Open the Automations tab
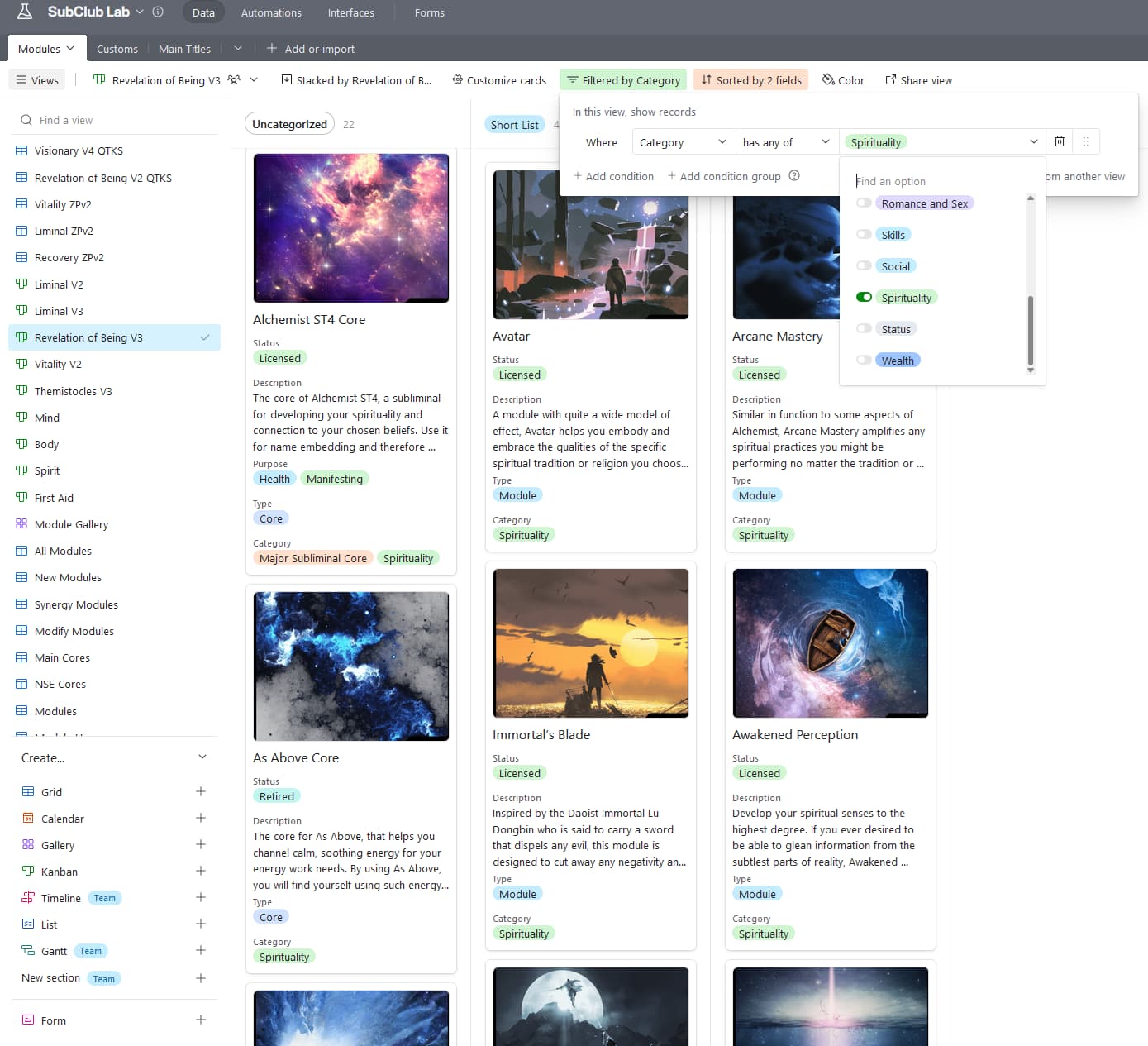The height and width of the screenshot is (1046, 1148). [271, 12]
